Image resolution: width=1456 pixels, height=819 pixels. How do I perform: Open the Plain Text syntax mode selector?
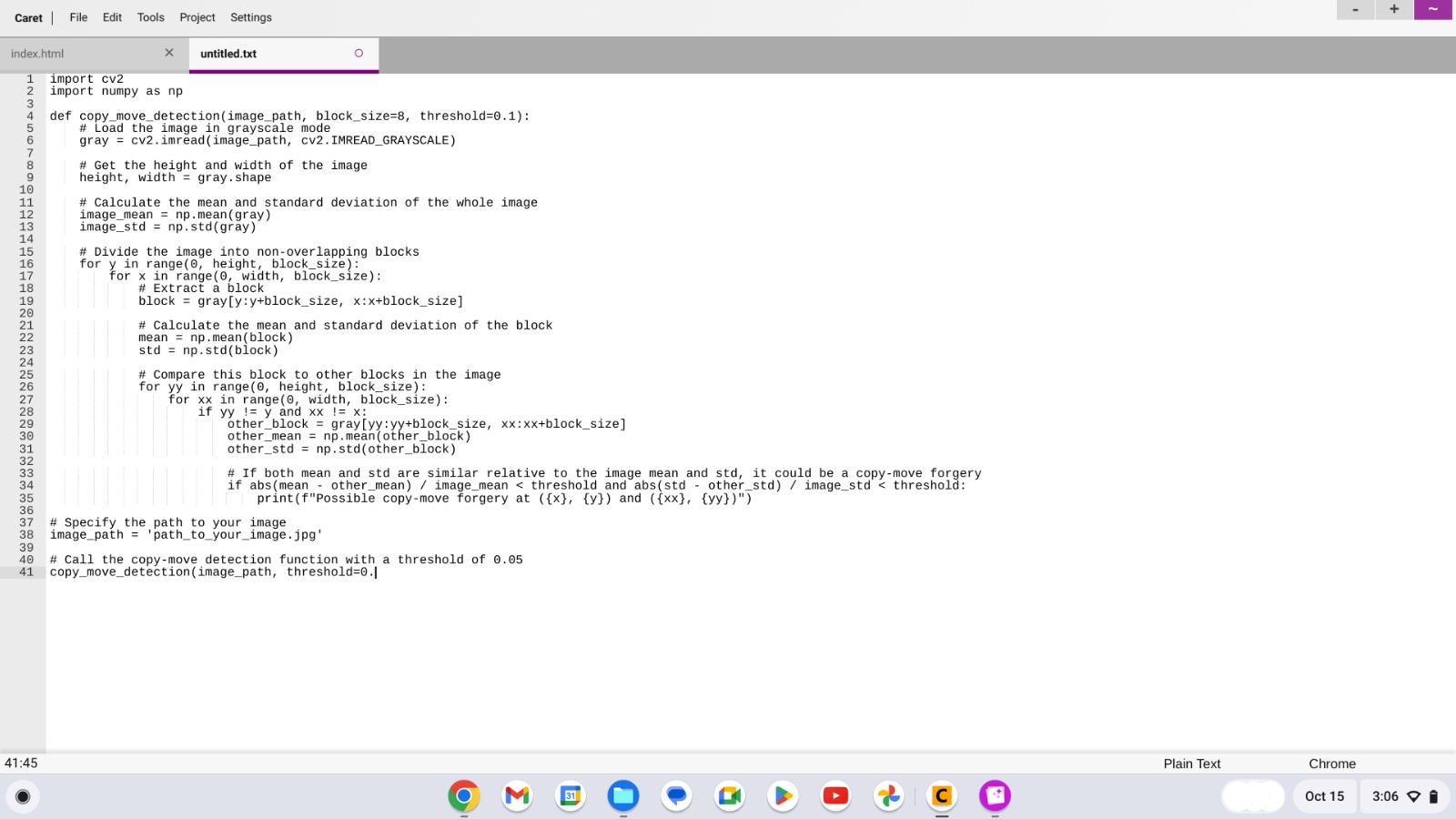(x=1190, y=763)
